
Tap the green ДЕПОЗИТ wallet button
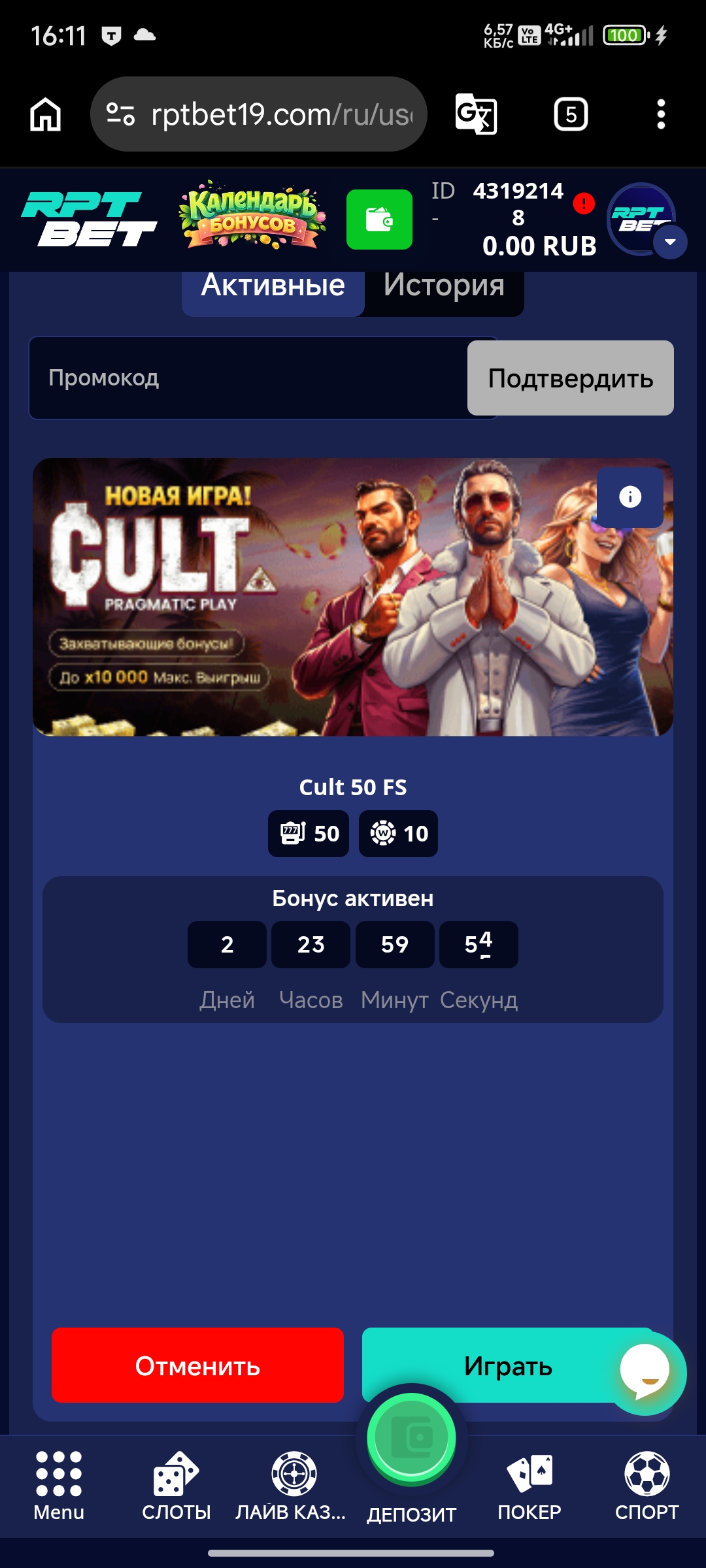(412, 1437)
